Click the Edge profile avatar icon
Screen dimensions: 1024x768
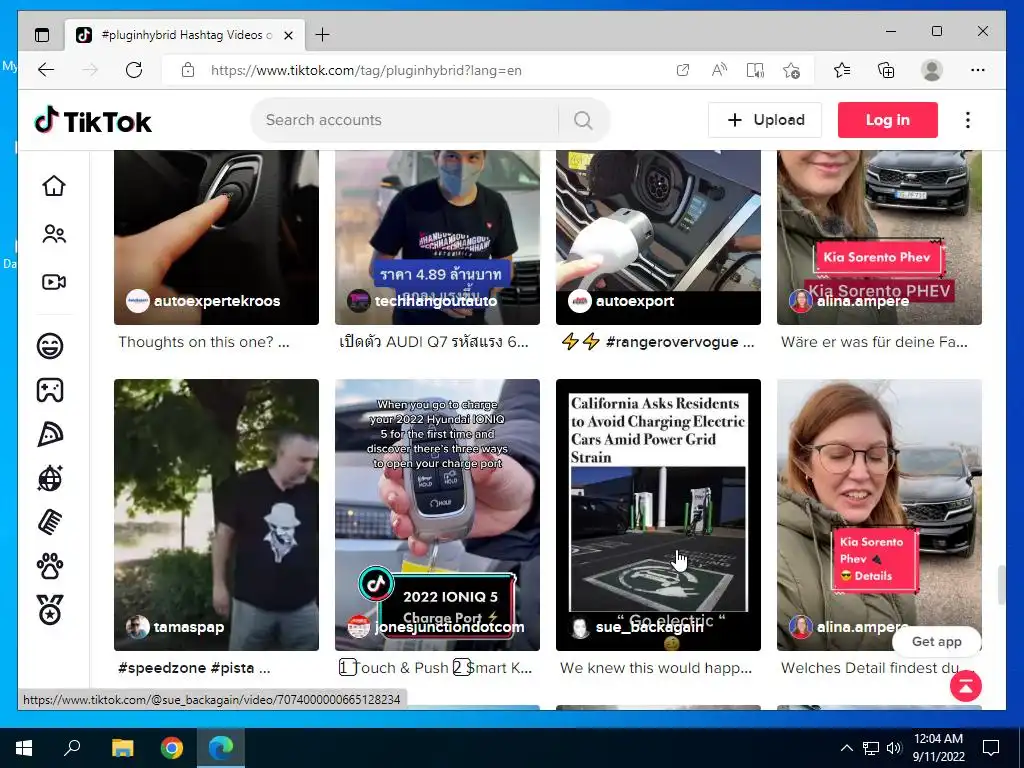(932, 70)
